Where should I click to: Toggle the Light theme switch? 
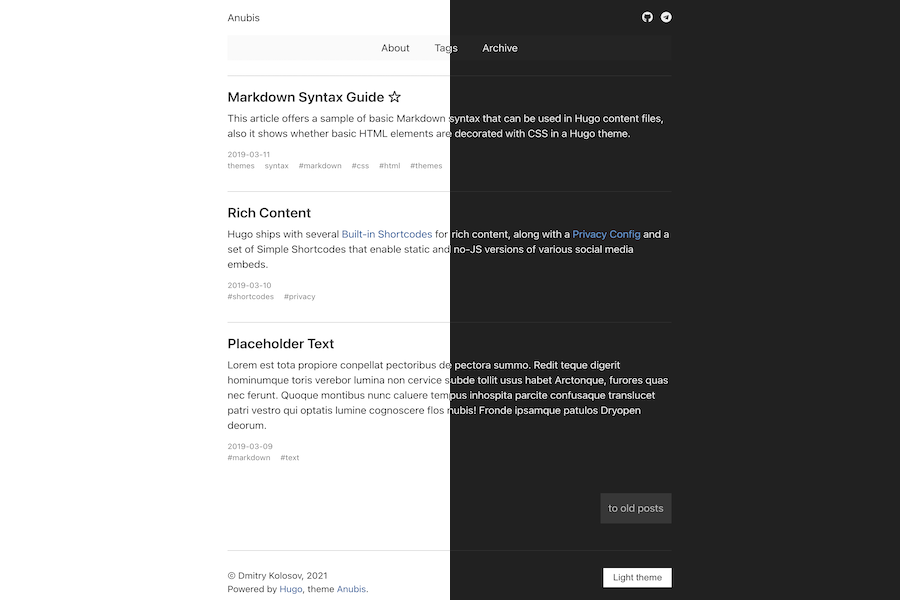click(637, 577)
